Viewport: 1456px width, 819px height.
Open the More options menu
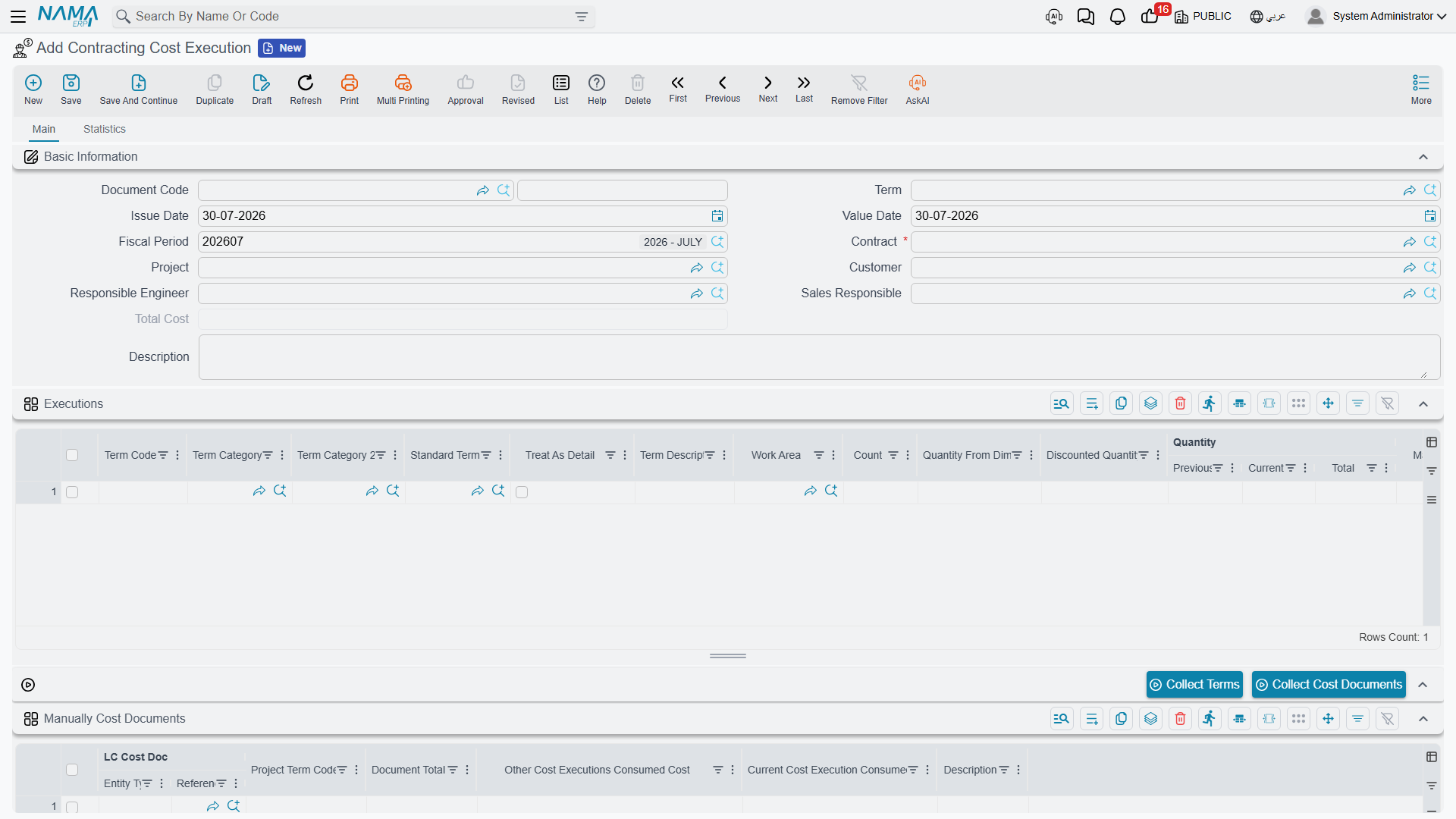pyautogui.click(x=1421, y=89)
